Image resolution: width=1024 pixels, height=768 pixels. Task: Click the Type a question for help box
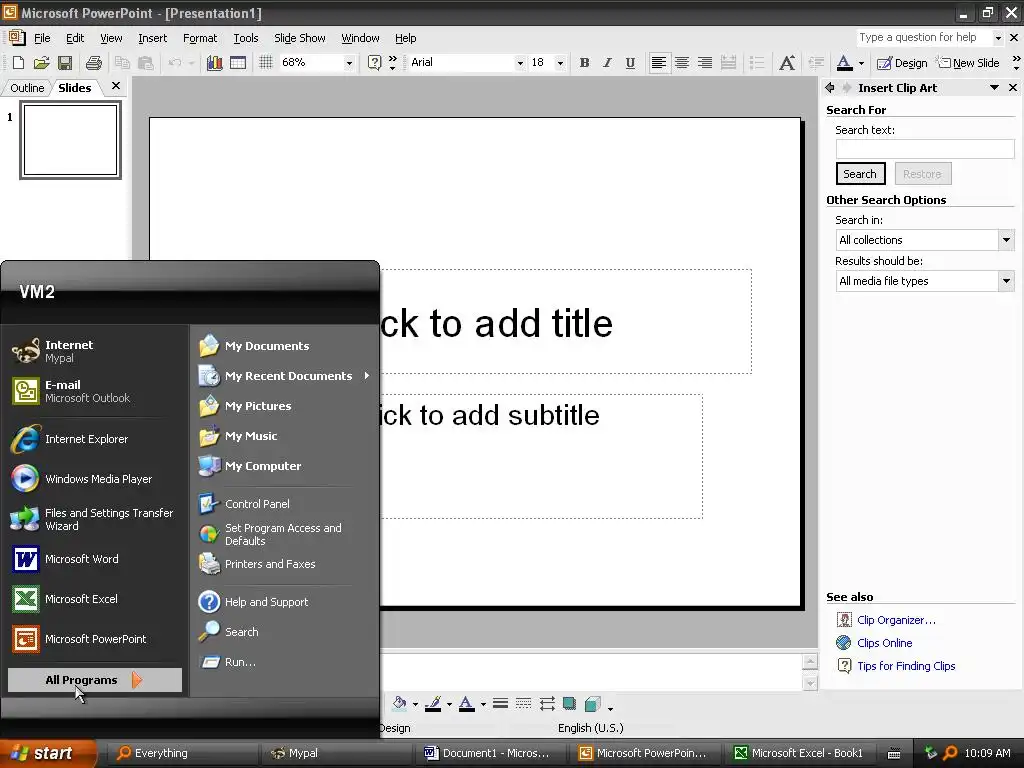click(x=924, y=37)
